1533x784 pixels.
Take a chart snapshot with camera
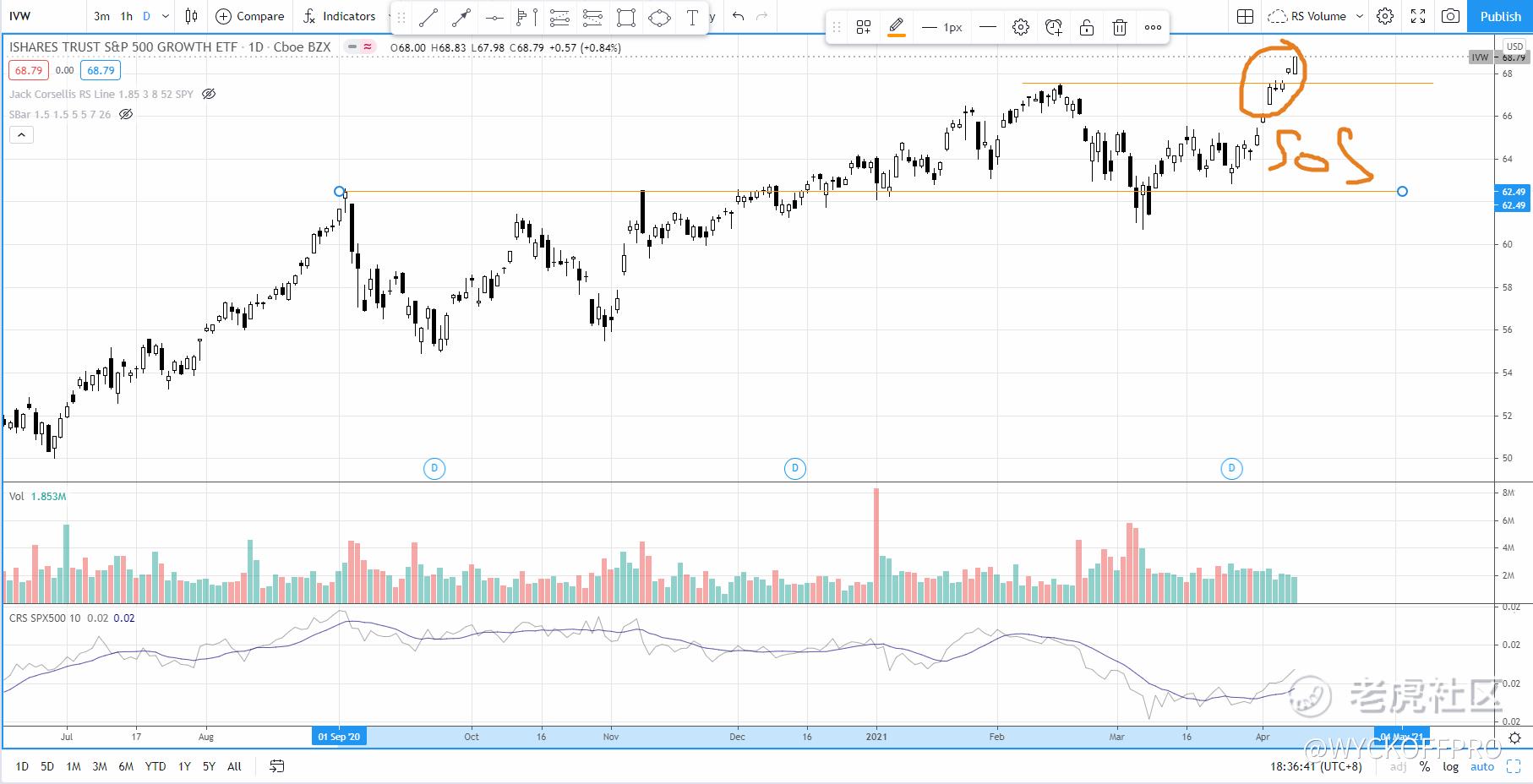(1450, 16)
